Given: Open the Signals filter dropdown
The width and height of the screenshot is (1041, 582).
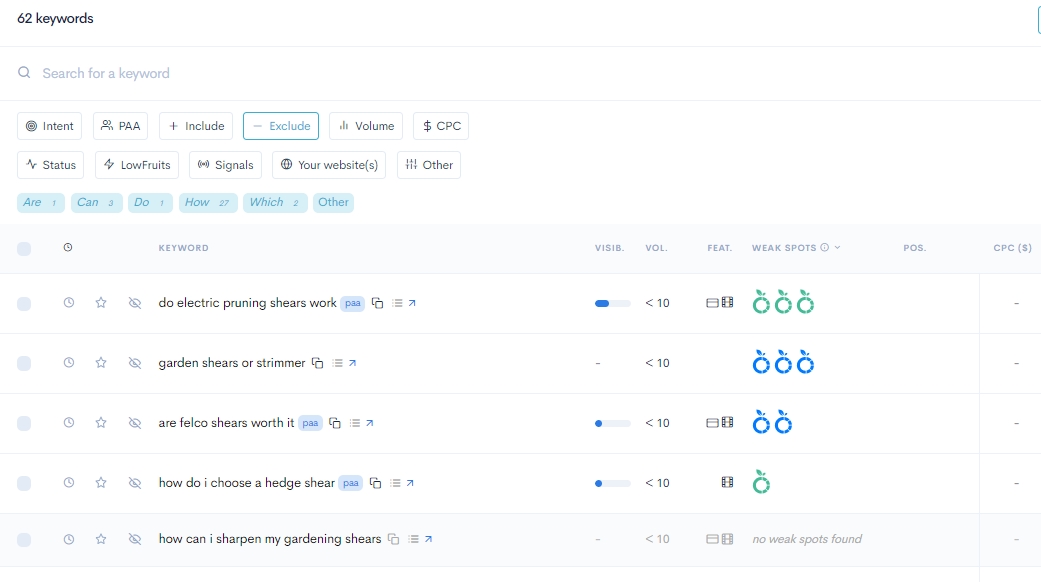Looking at the screenshot, I should coord(226,165).
